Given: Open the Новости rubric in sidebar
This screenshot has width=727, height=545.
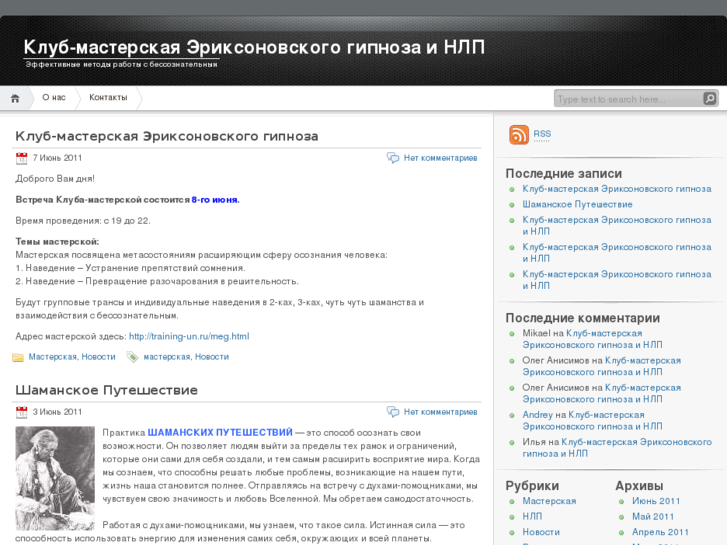Looking at the screenshot, I should [x=541, y=532].
